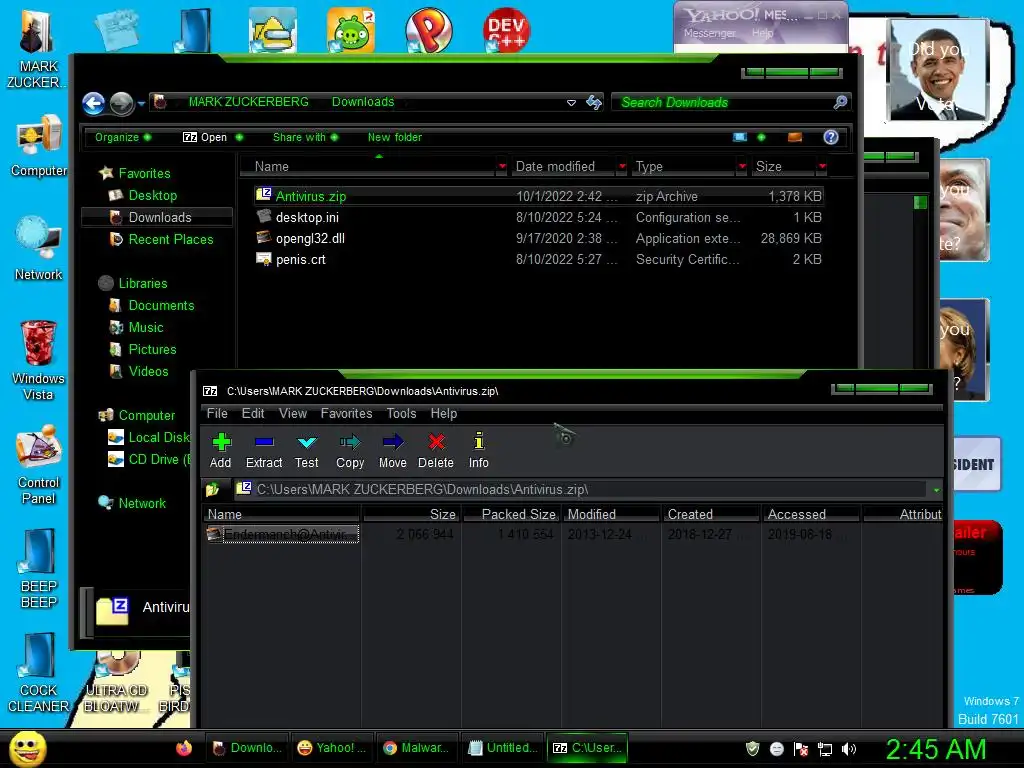Click the change view icon in Explorer
This screenshot has height=768, width=1024.
[740, 137]
